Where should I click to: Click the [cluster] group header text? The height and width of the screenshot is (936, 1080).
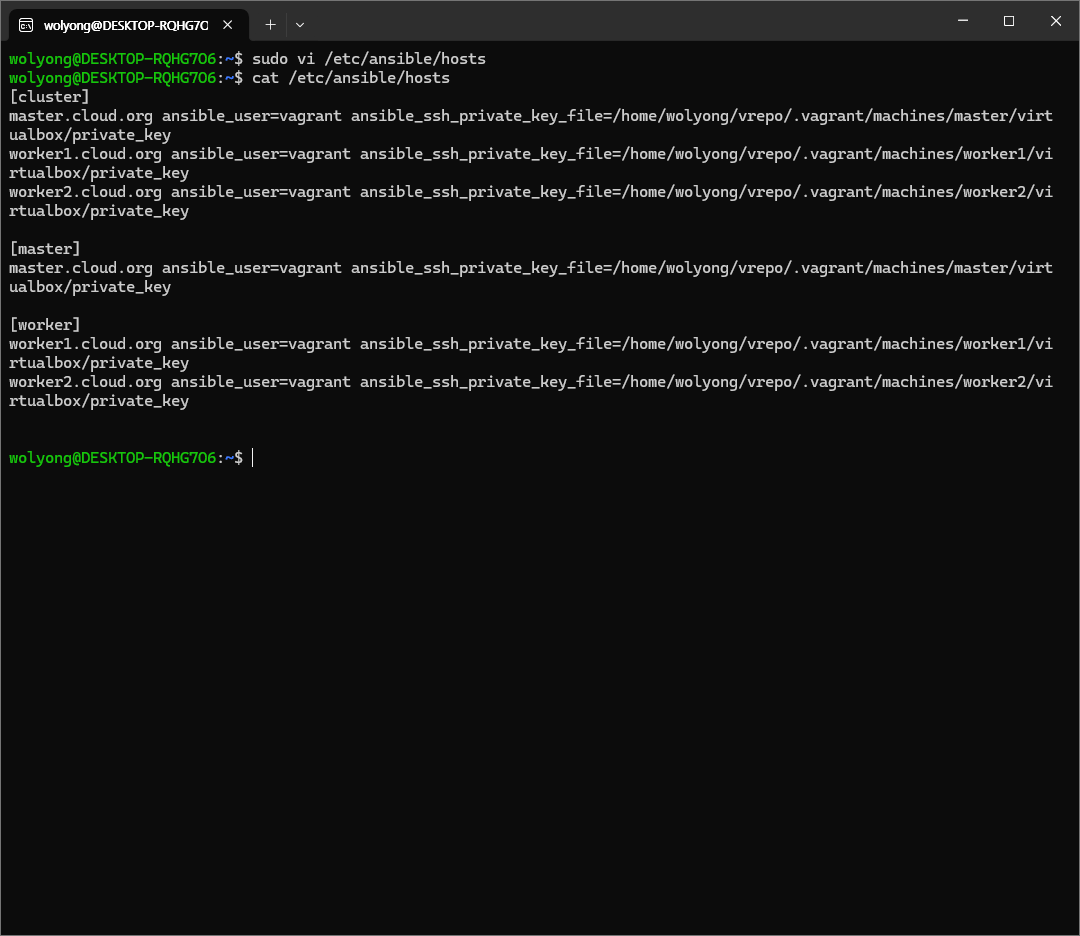point(49,97)
